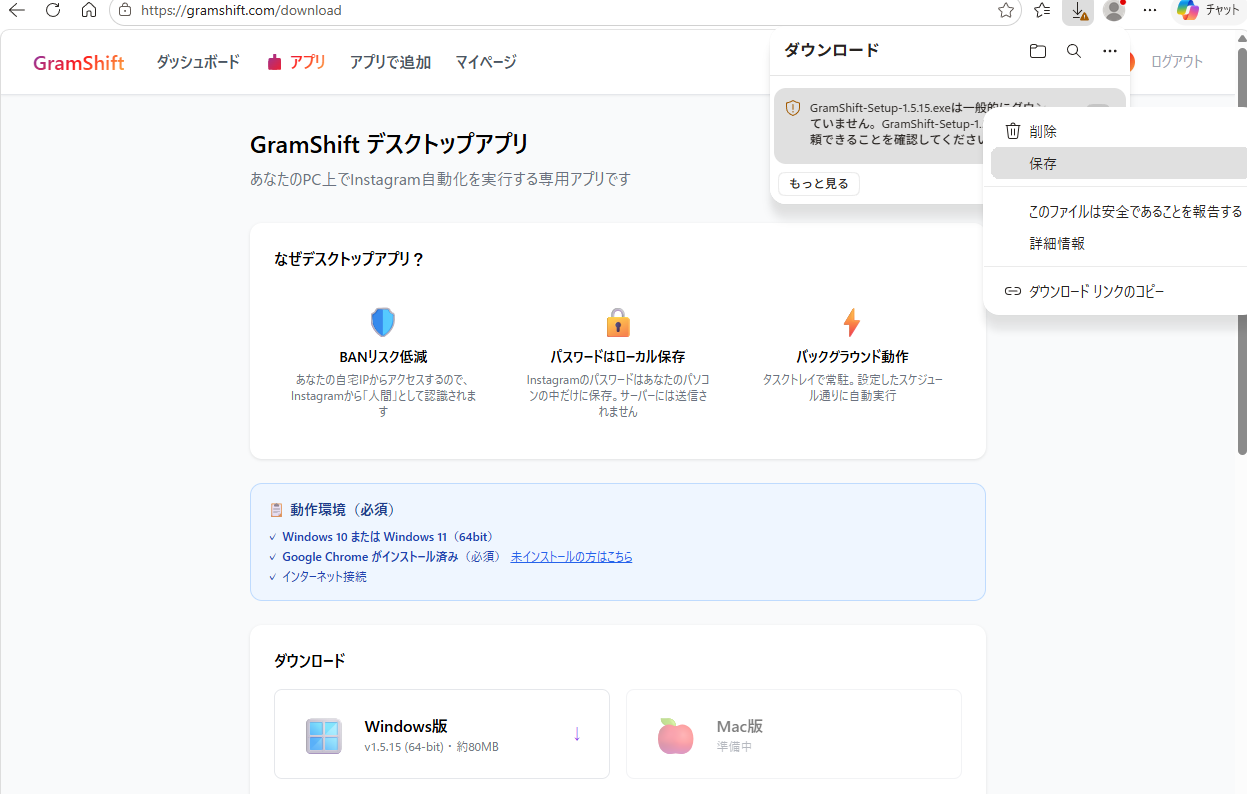The height and width of the screenshot is (794, 1247).
Task: Search downloads with magnifier icon
Action: pos(1074,51)
